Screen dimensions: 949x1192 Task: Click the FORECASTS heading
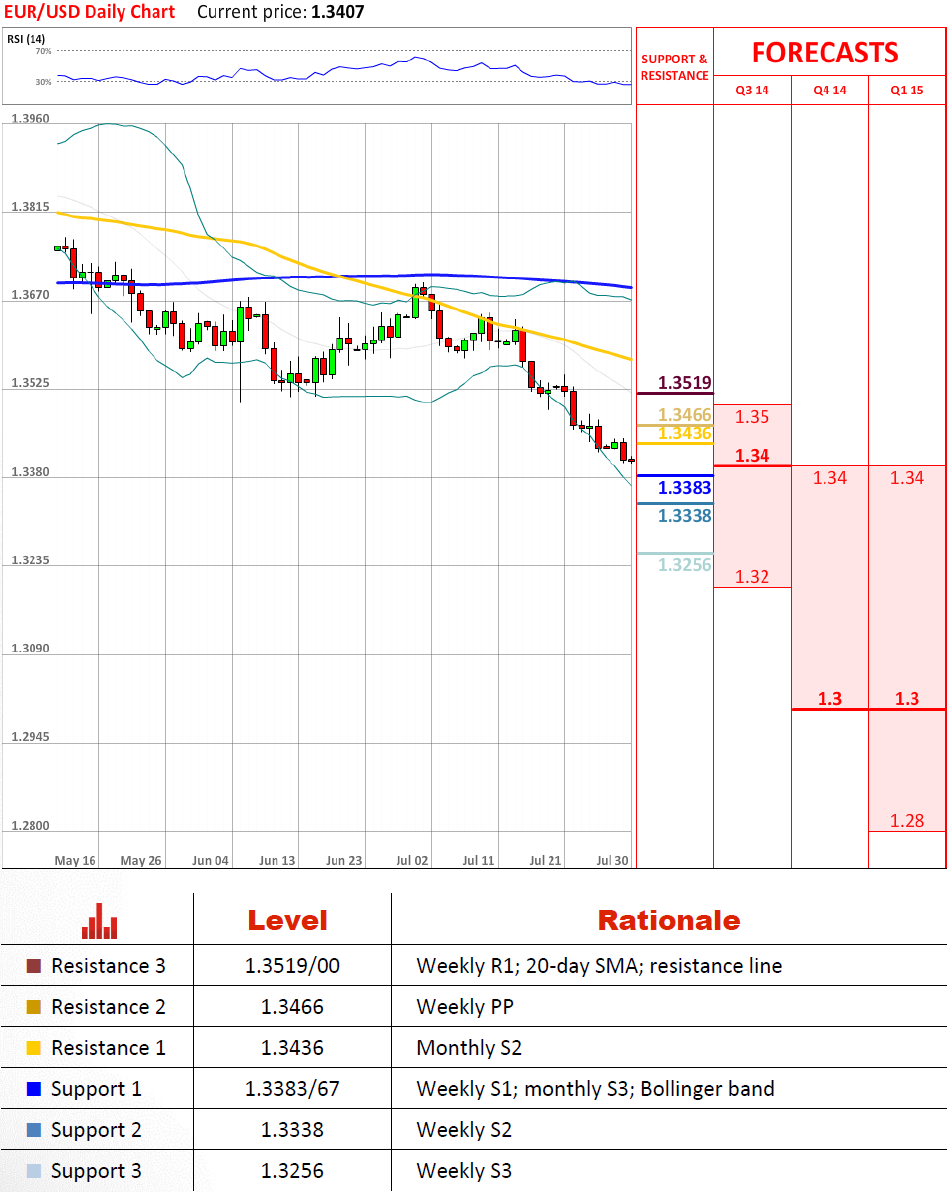(x=825, y=52)
